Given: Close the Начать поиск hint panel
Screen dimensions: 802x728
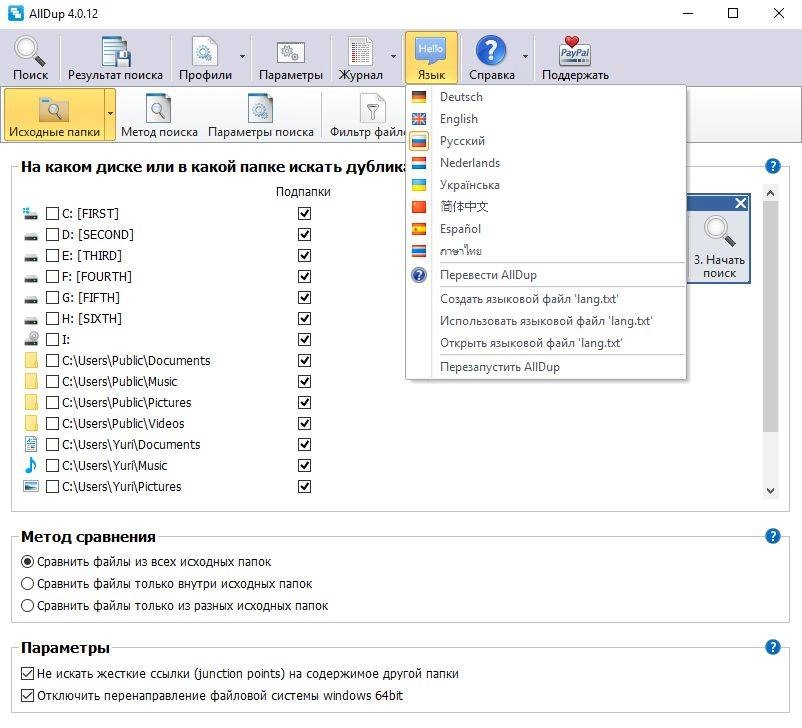Looking at the screenshot, I should click(x=740, y=203).
